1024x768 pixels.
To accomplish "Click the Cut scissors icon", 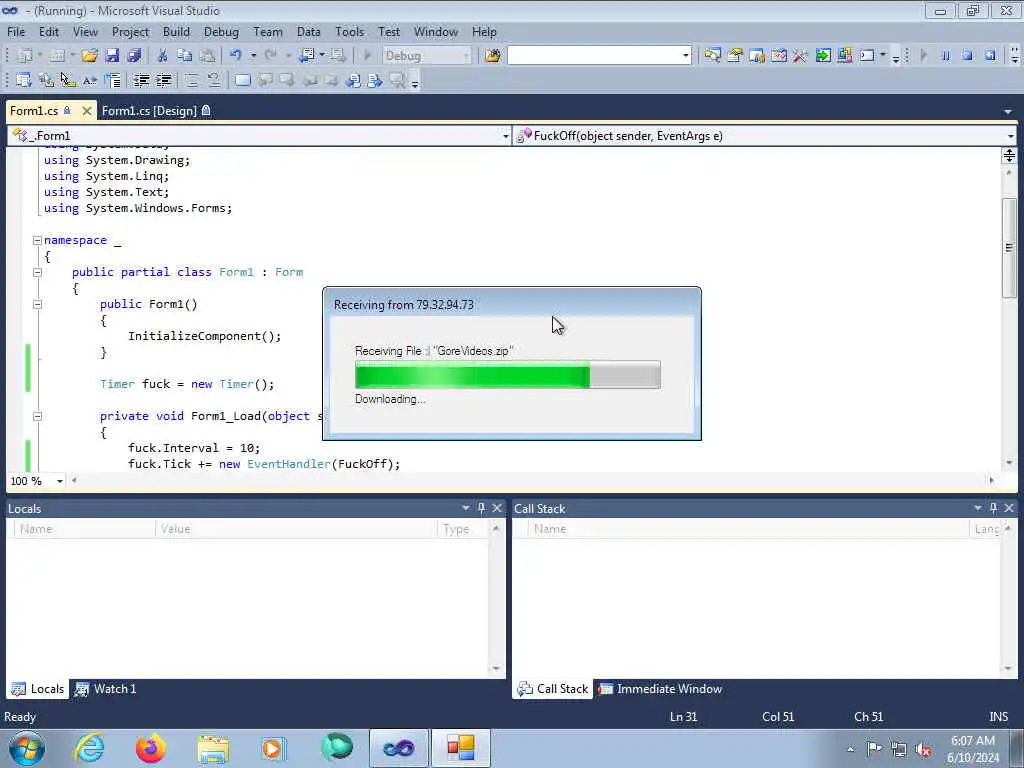I will tap(163, 56).
